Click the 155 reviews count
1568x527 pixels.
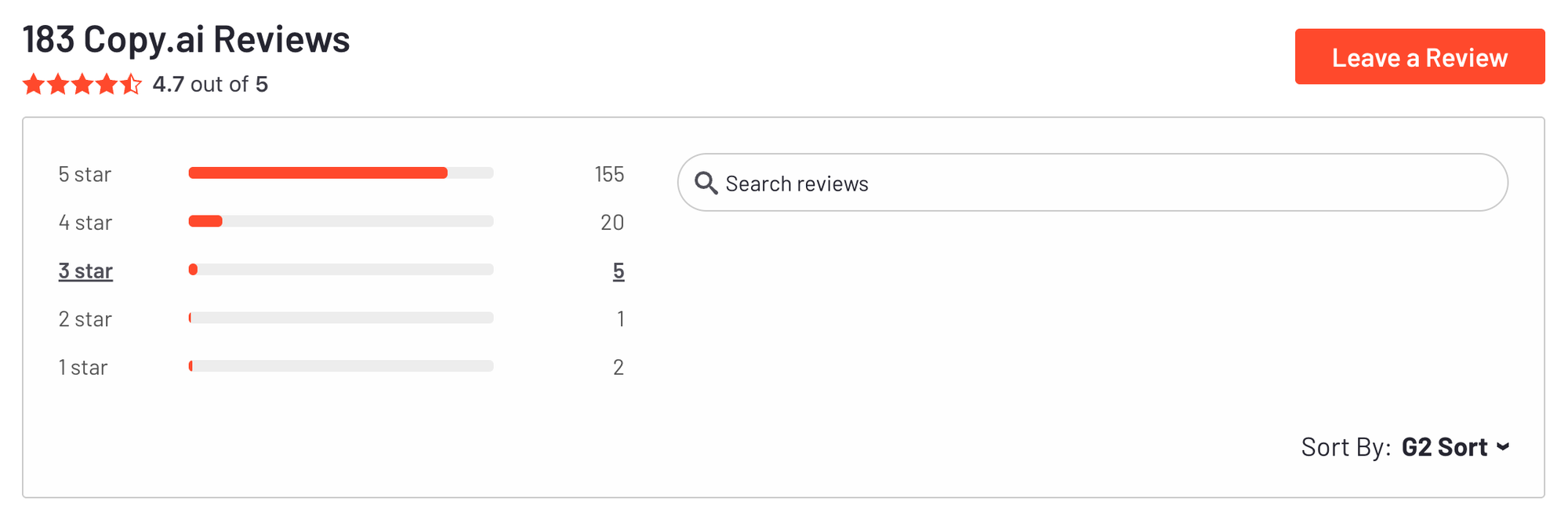[609, 174]
